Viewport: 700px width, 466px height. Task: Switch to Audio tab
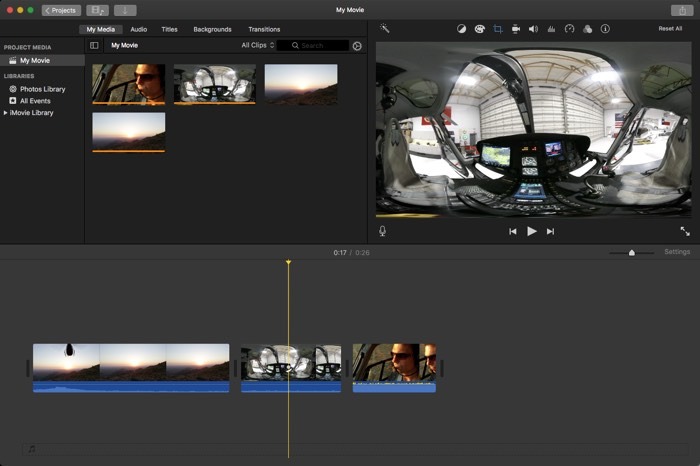click(138, 29)
